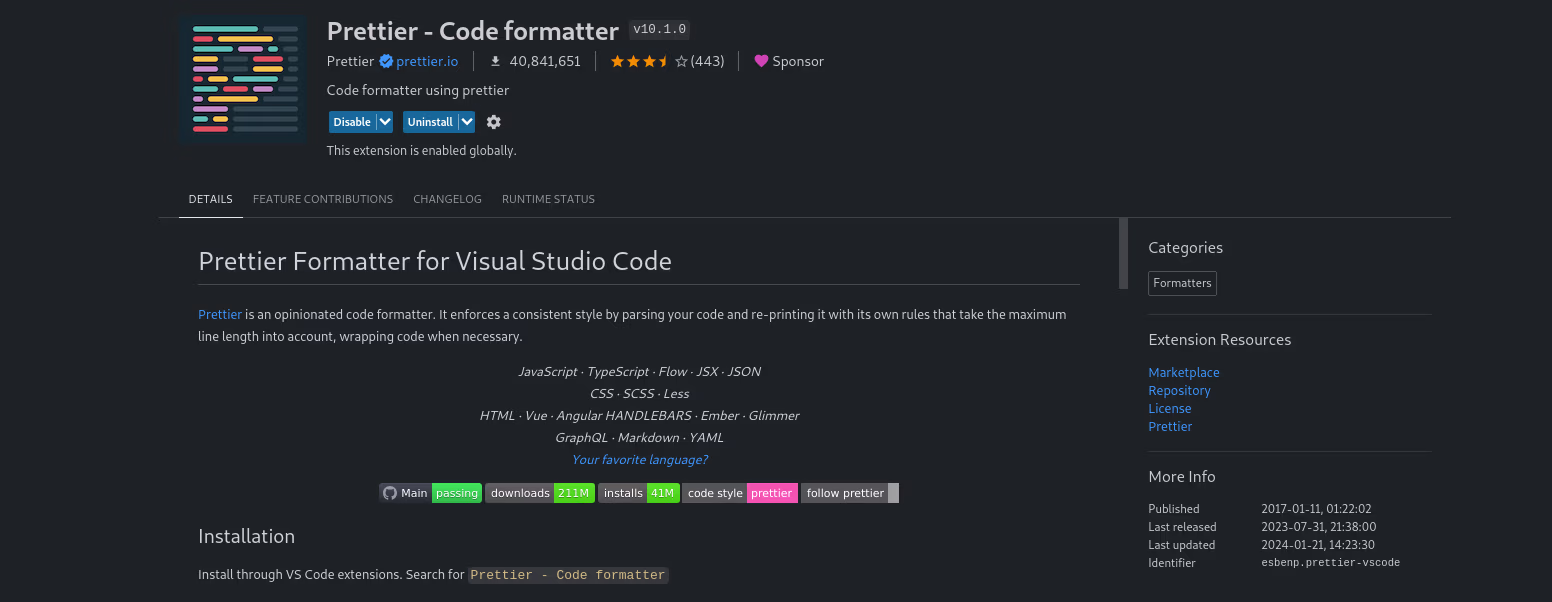Click the Last released date 2023-07-31

tap(1318, 527)
